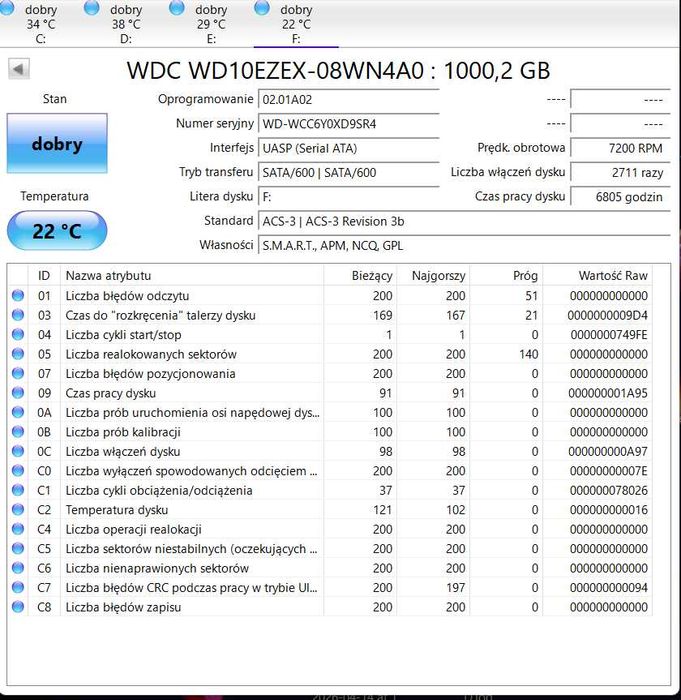The width and height of the screenshot is (681, 700).
Task: Click the drive letter field F:
Action: coord(349,197)
